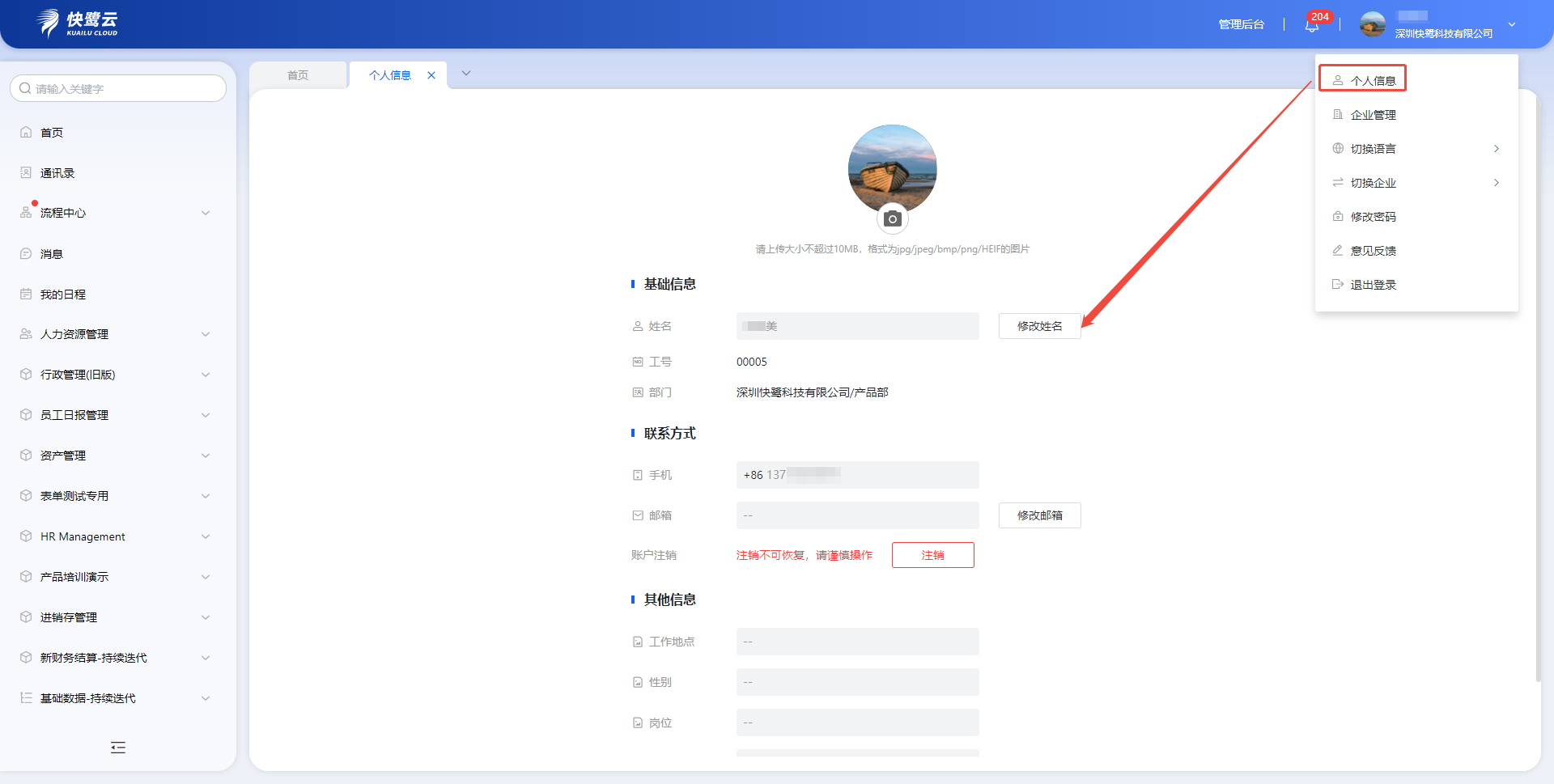
Task: Click the Kuailu Cloud logo
Action: click(79, 23)
